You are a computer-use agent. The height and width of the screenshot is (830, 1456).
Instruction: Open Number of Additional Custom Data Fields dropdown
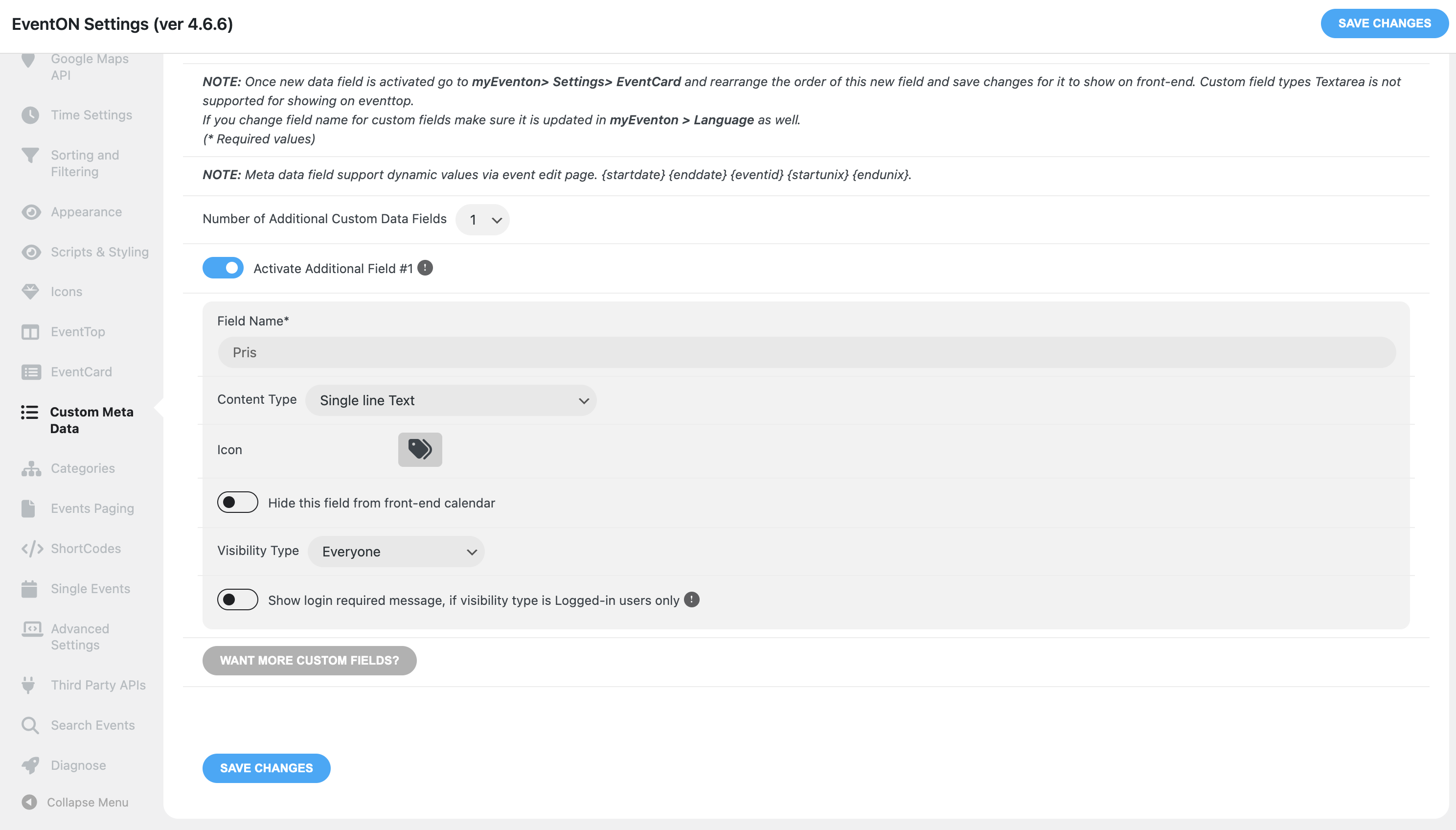tap(483, 220)
